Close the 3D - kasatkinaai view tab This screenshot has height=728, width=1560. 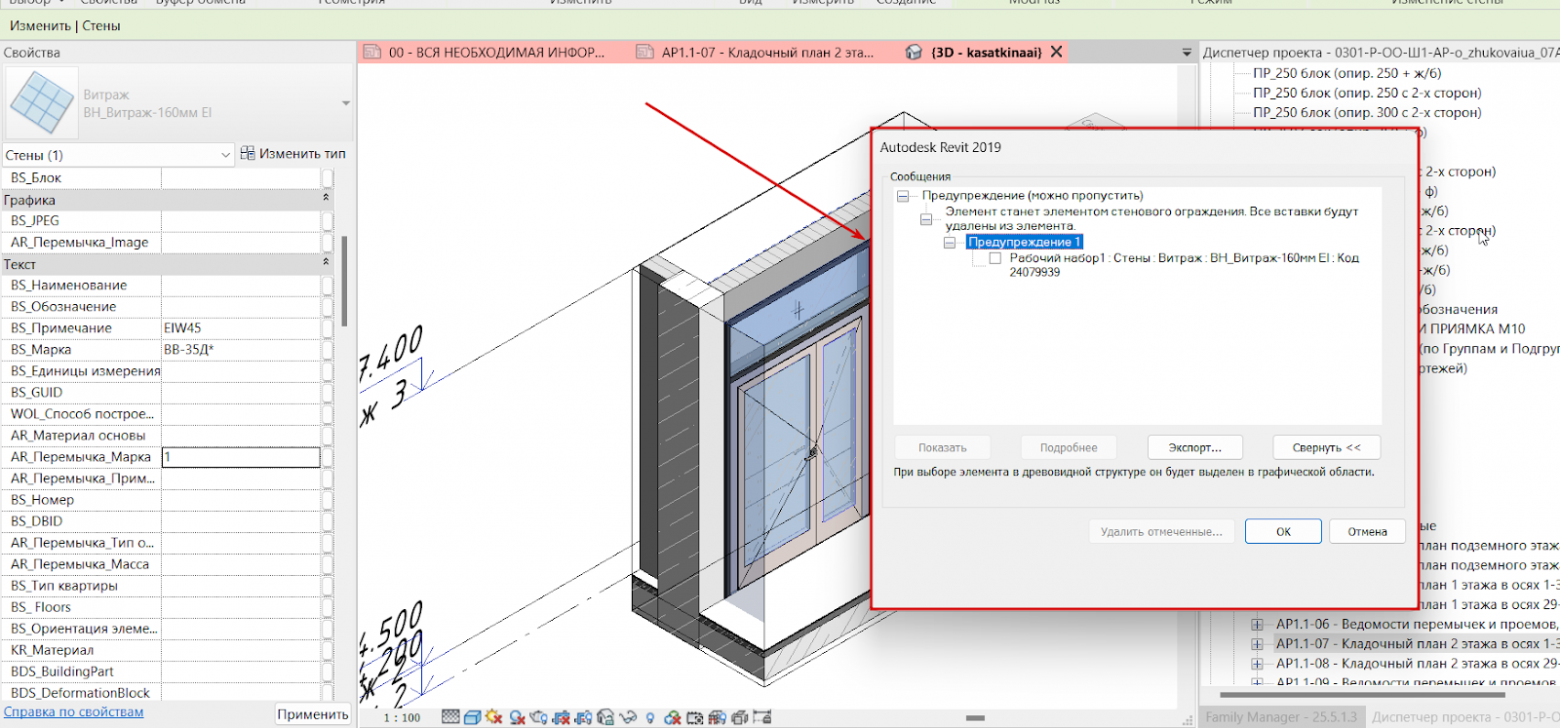(1055, 52)
